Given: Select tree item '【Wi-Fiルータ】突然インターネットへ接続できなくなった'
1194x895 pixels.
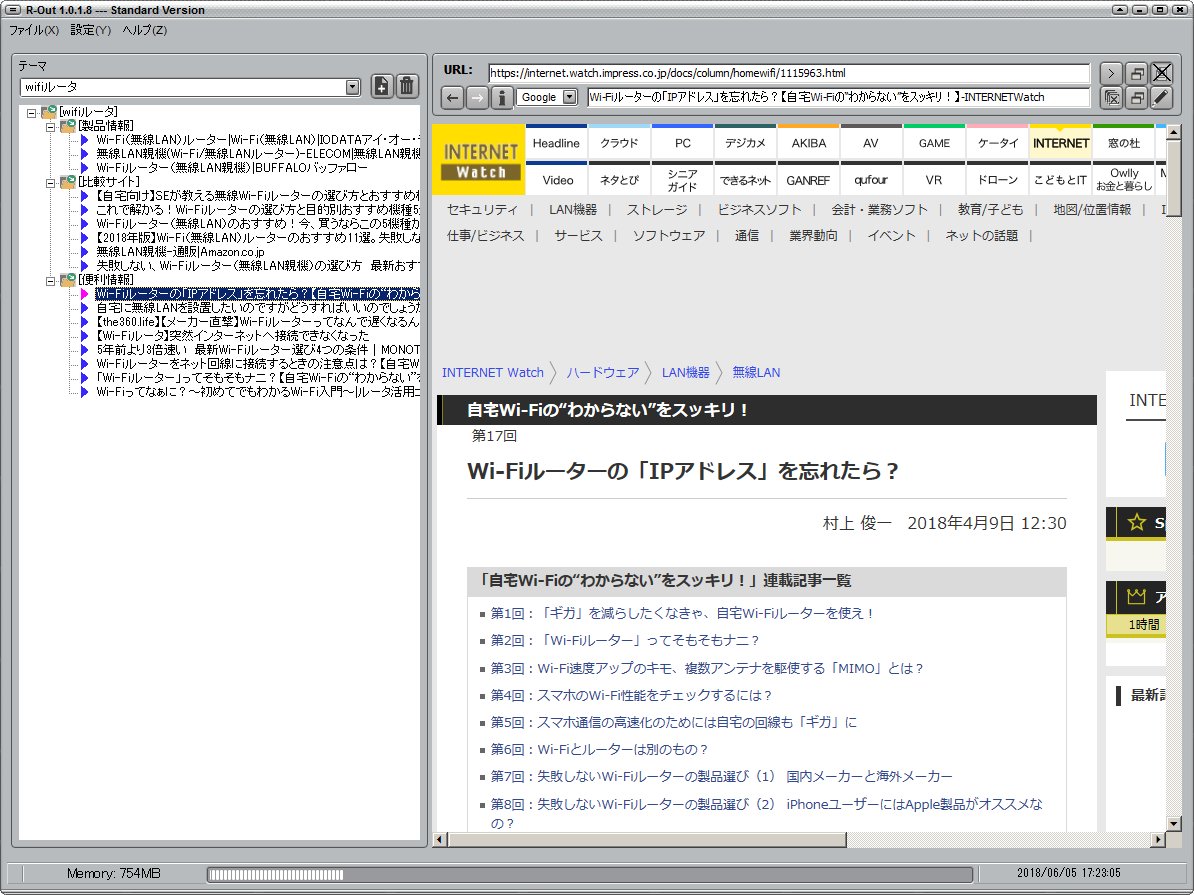Looking at the screenshot, I should click(x=232, y=336).
